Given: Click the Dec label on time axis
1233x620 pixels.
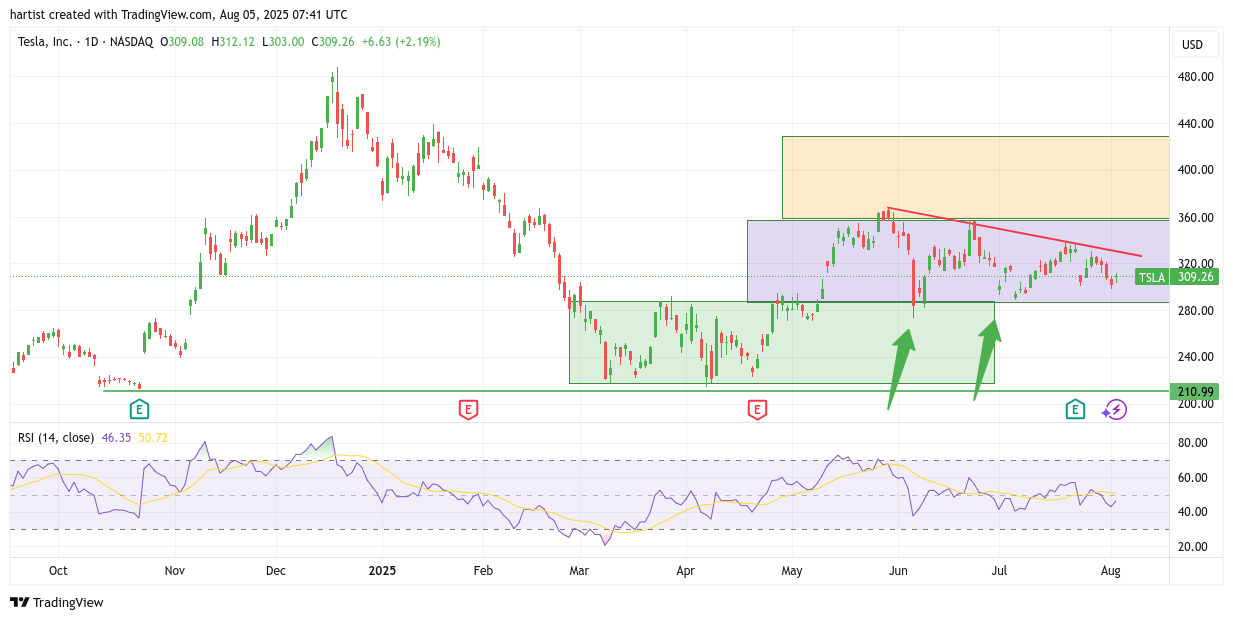Looking at the screenshot, I should point(276,571).
